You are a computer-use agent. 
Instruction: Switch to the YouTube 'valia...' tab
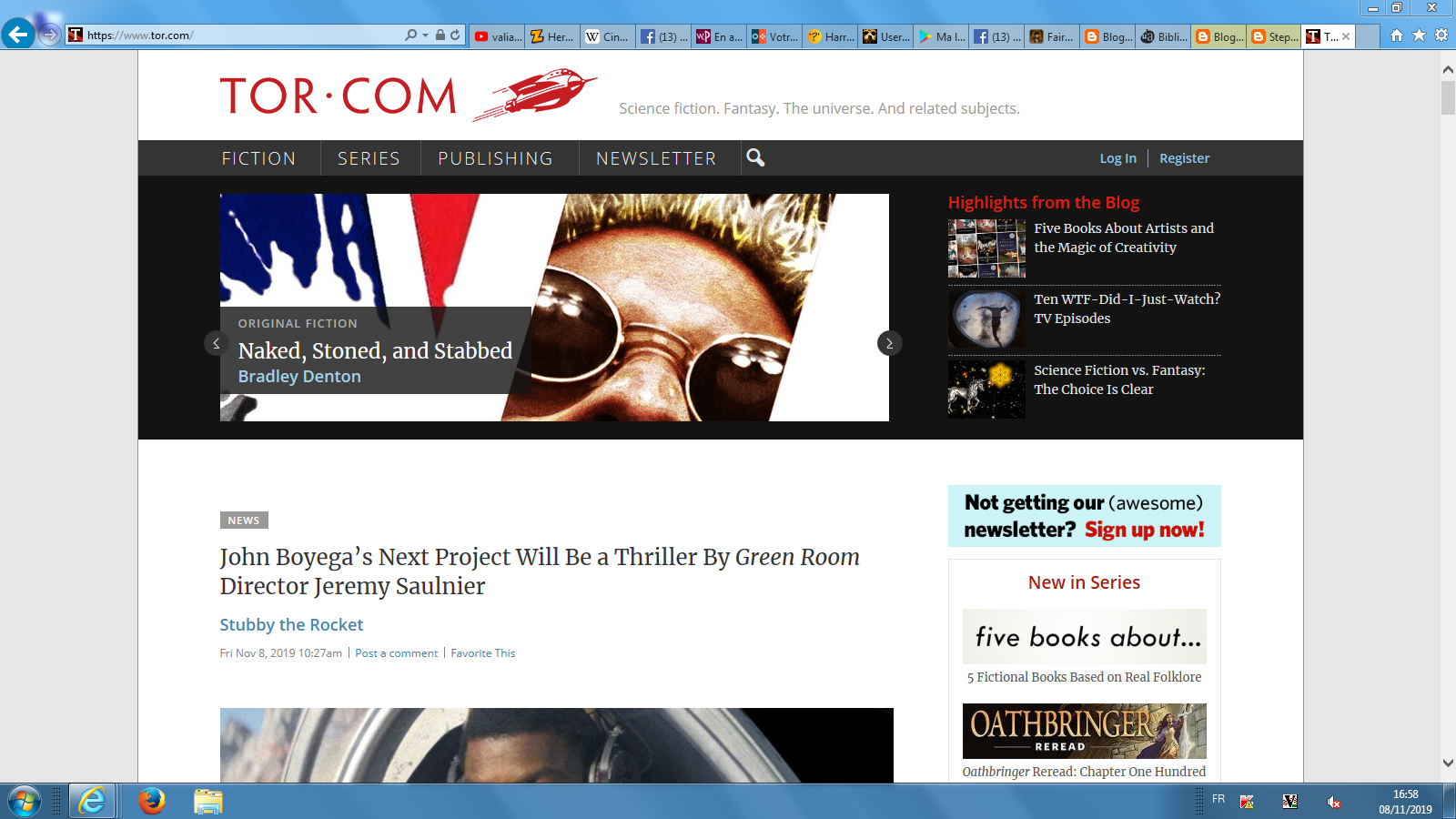(x=498, y=36)
